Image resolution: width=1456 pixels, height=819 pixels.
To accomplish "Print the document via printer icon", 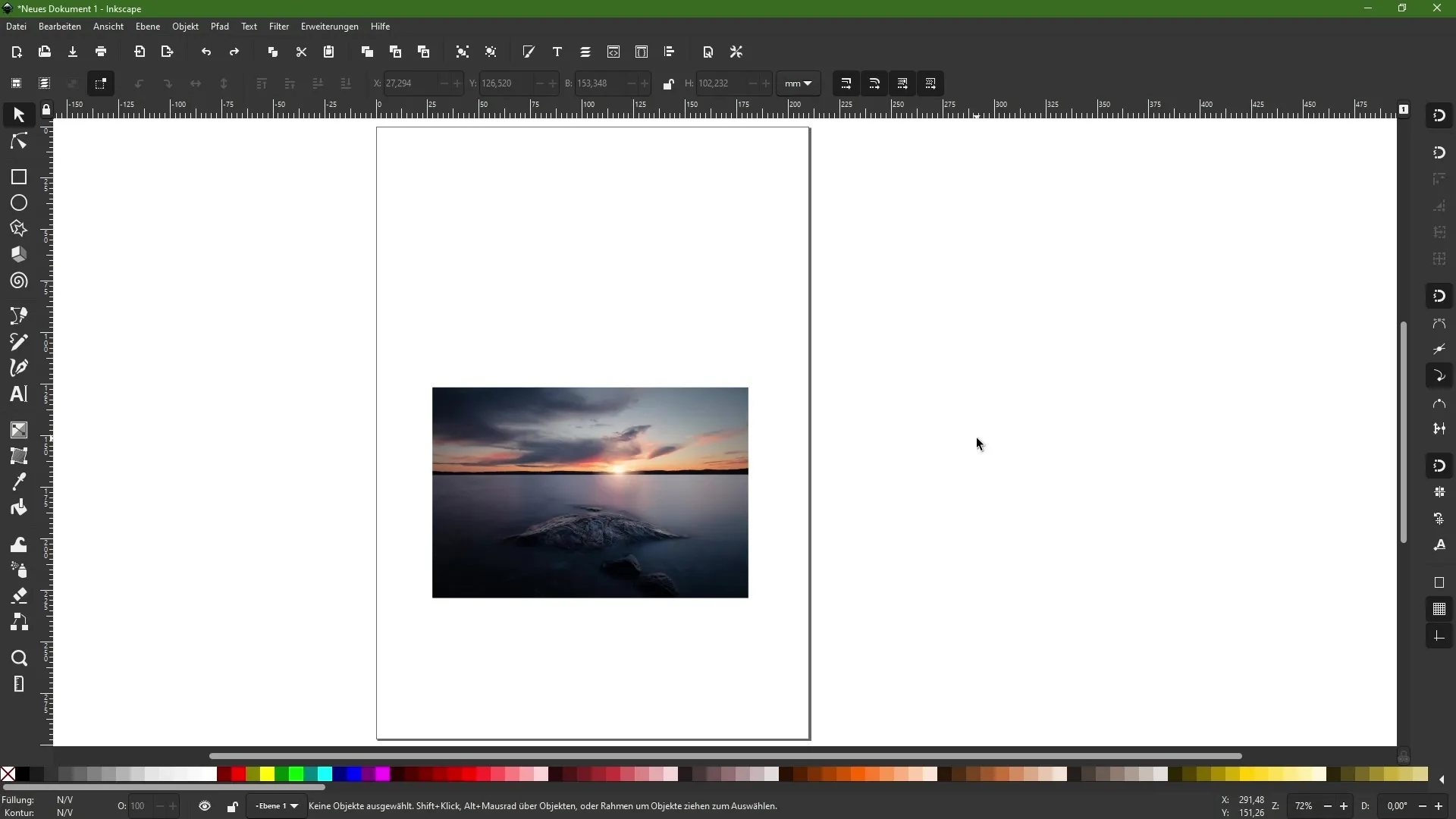I will (101, 52).
